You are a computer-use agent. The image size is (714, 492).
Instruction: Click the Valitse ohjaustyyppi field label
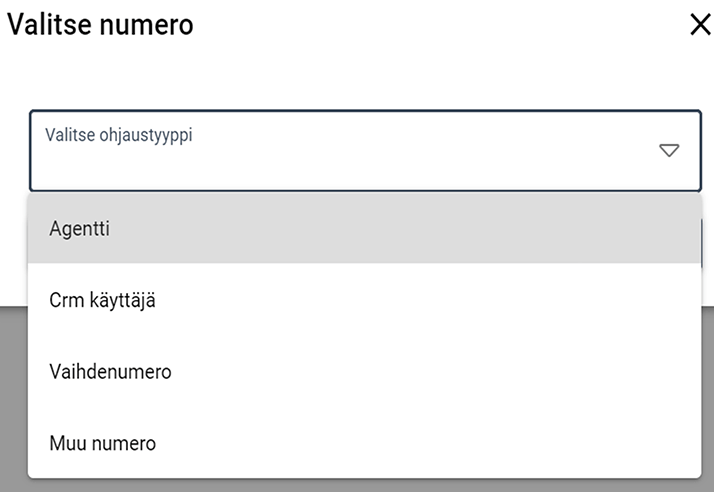[x=118, y=134]
